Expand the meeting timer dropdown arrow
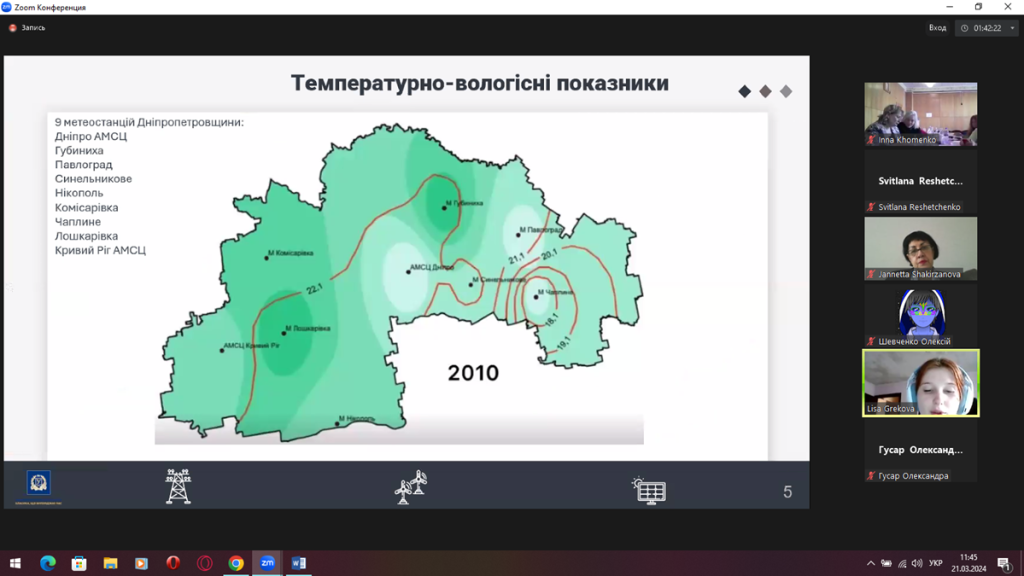1024x576 pixels. coord(1012,28)
